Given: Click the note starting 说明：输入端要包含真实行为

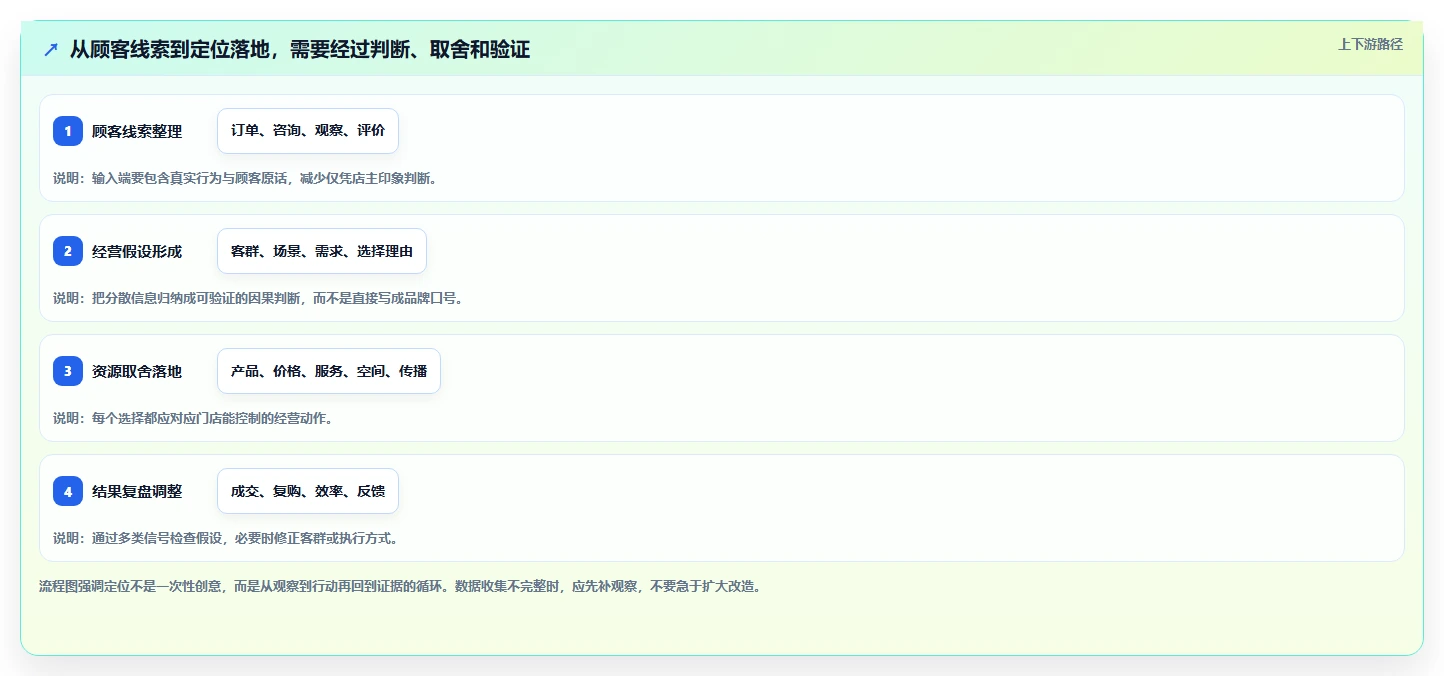Looking at the screenshot, I should pyautogui.click(x=246, y=178).
